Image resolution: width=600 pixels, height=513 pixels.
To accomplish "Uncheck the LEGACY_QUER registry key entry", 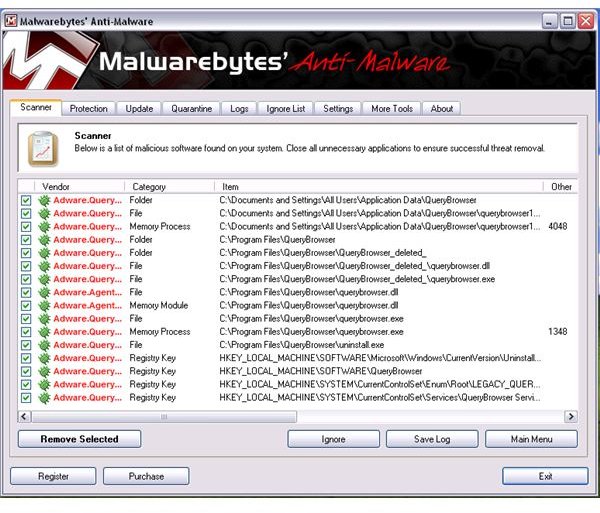I will pos(26,384).
